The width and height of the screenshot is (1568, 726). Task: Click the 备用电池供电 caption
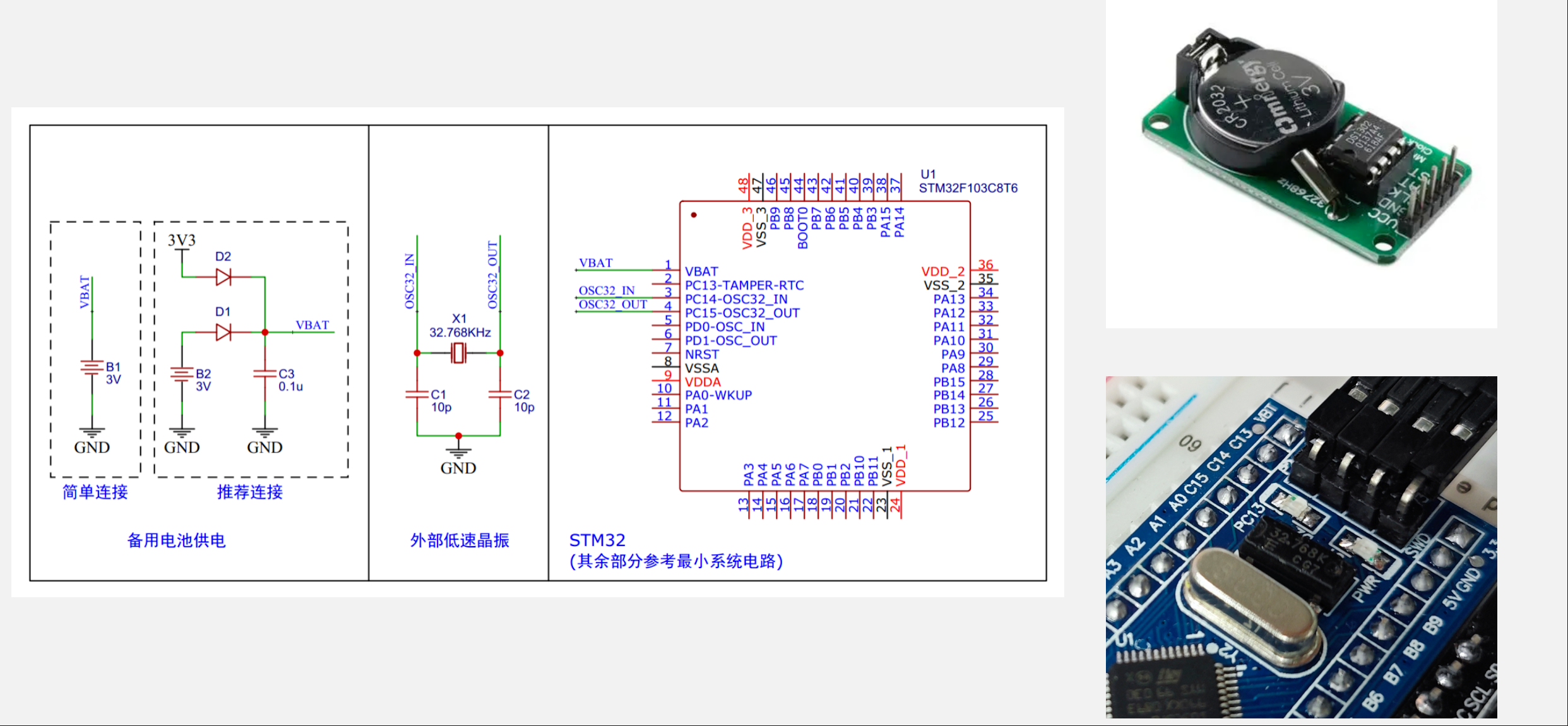point(177,540)
